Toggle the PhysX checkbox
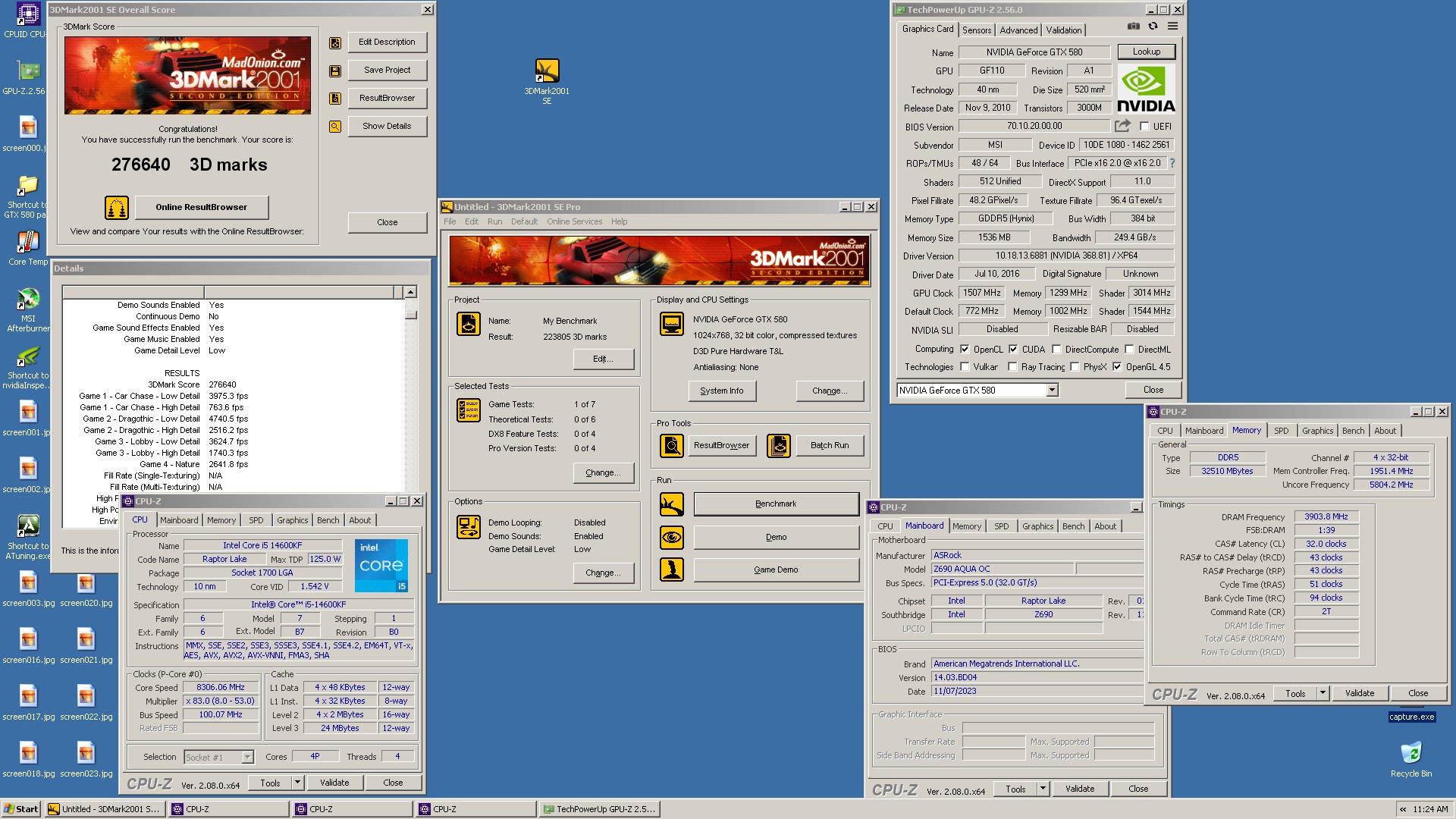This screenshot has height=819, width=1456. pos(1075,367)
